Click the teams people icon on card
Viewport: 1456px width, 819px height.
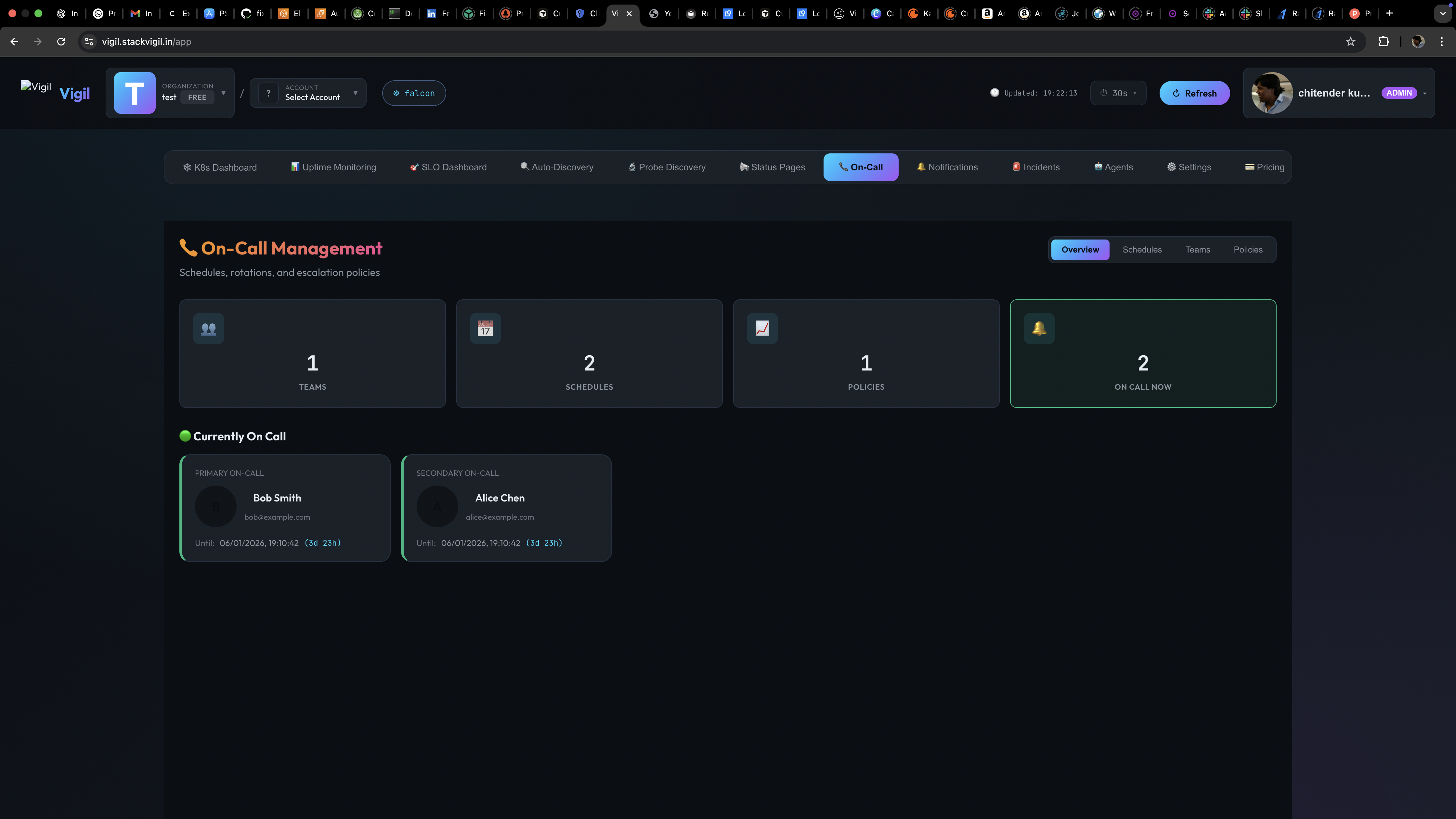pos(209,328)
